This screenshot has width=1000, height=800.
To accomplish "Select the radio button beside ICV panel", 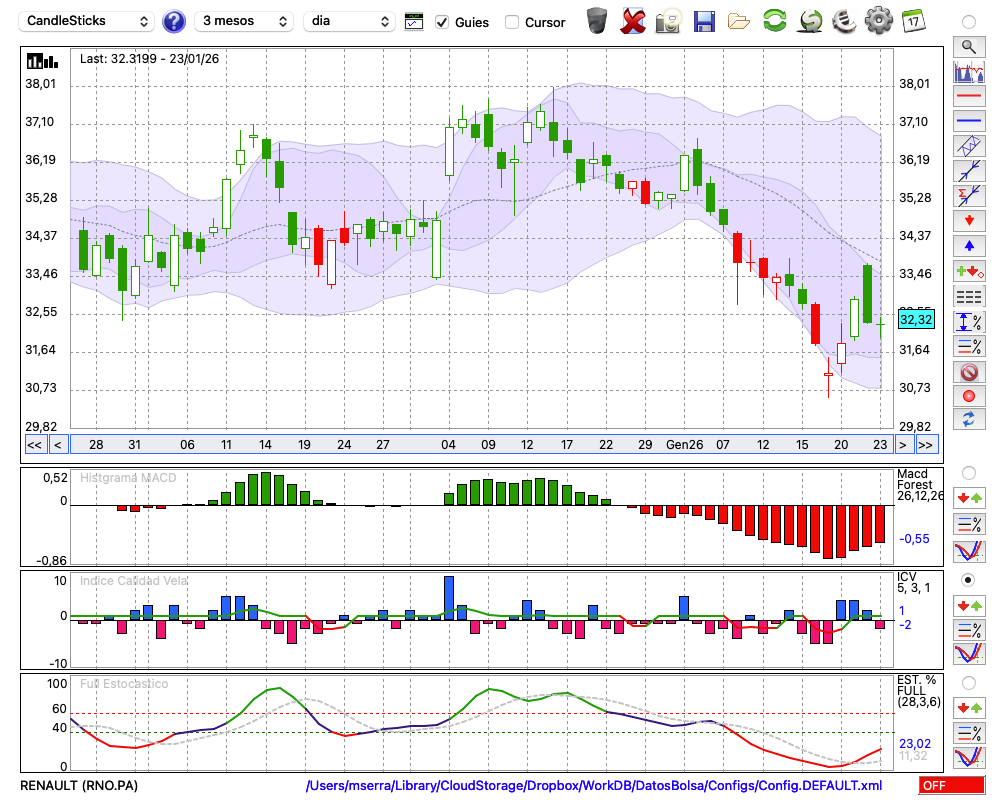I will click(968, 579).
